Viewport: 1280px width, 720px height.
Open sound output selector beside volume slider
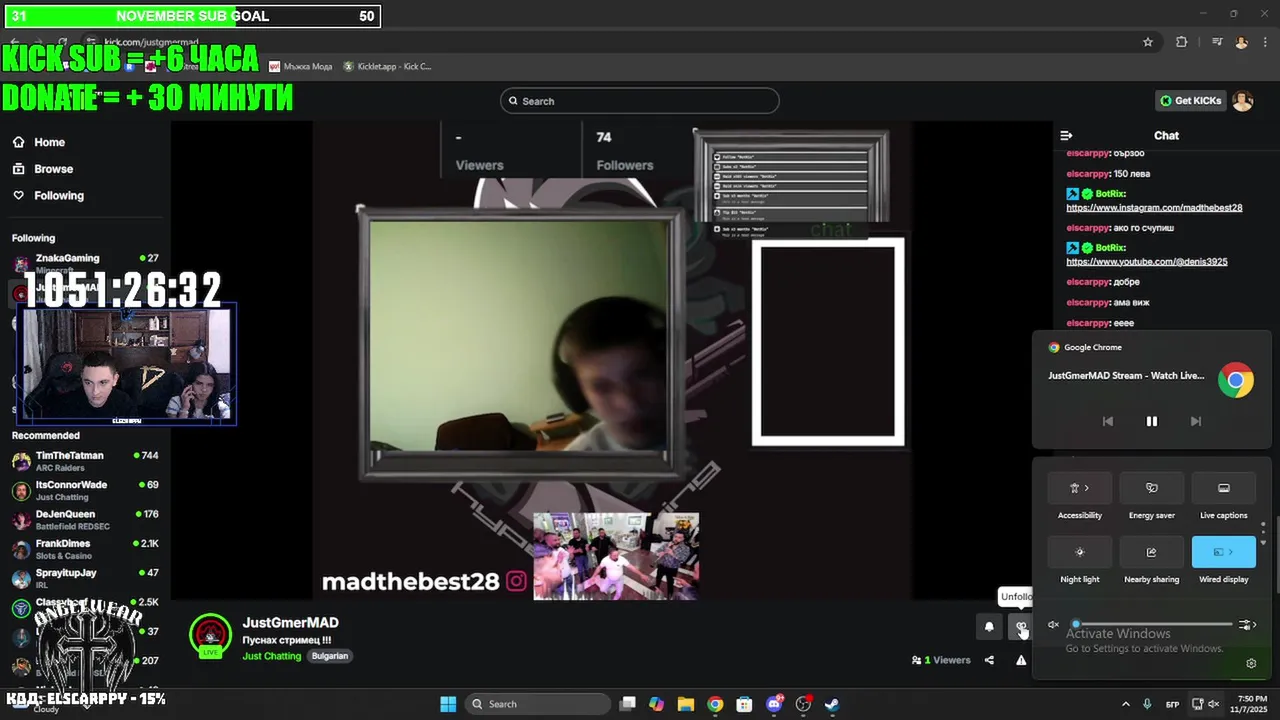pos(1247,625)
